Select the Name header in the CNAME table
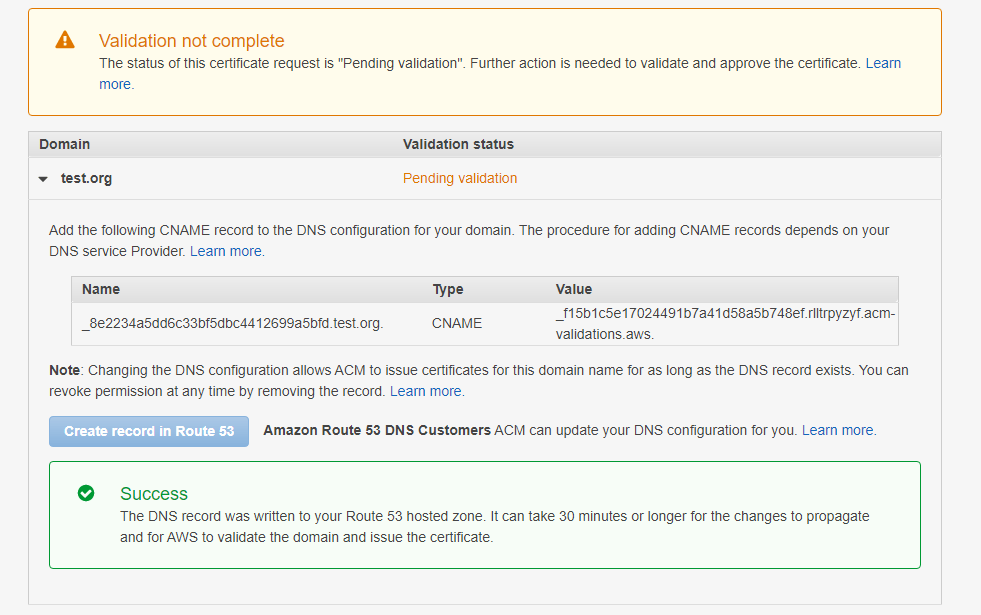Image resolution: width=981 pixels, height=615 pixels. pos(101,289)
